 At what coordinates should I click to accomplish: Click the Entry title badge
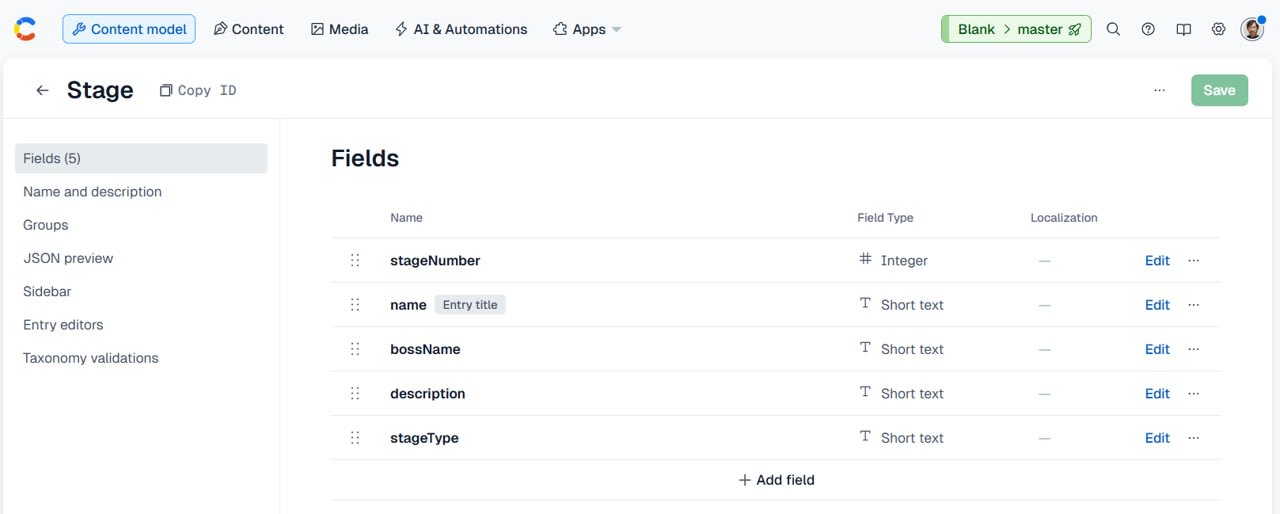click(x=470, y=305)
